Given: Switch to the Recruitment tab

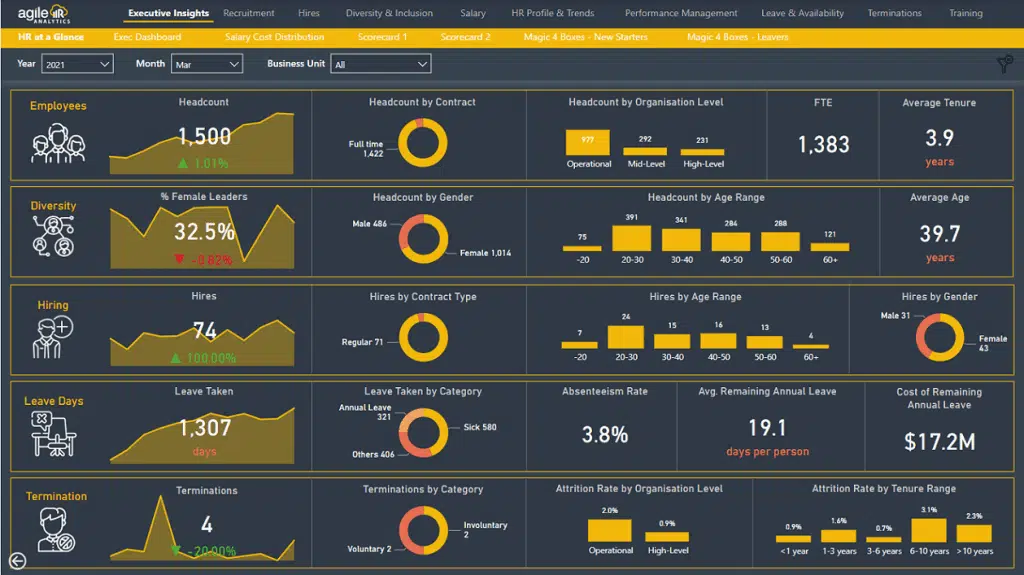Looking at the screenshot, I should pos(249,14).
